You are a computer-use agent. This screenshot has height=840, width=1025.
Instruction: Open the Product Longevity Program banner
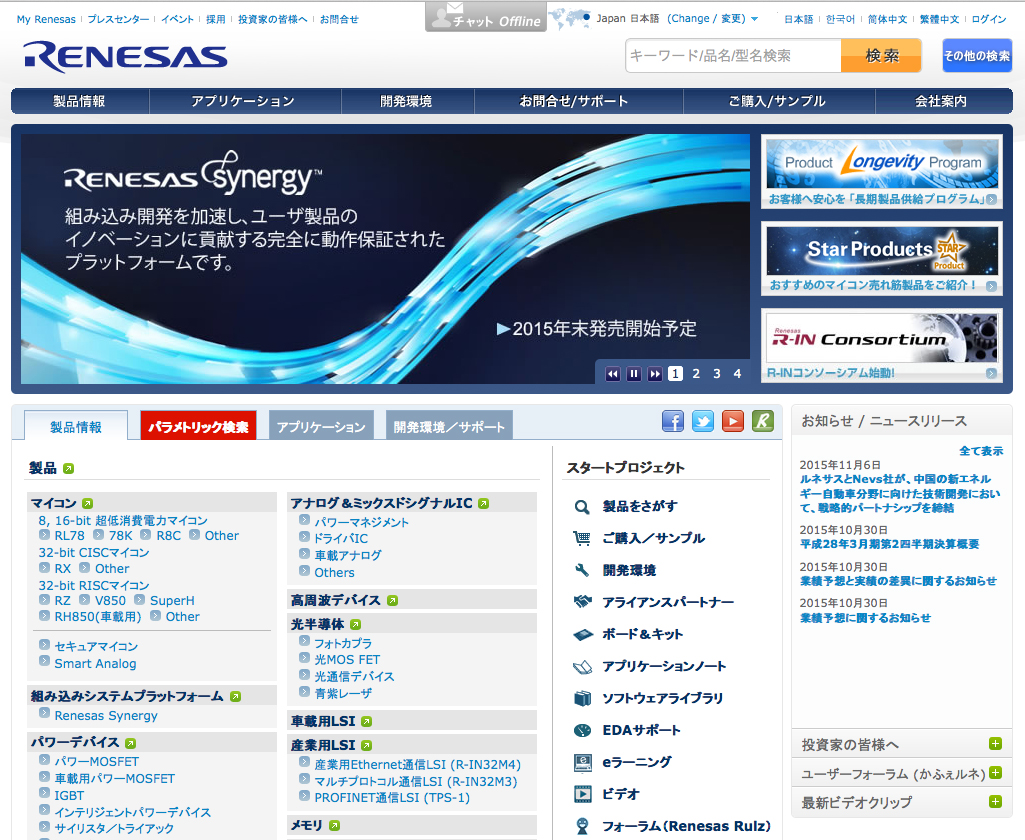click(882, 172)
